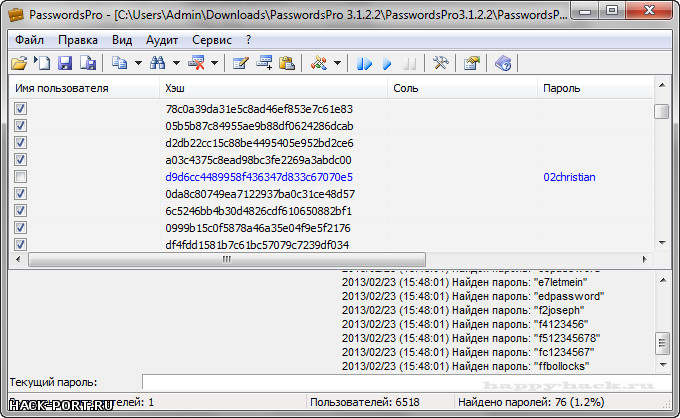Click the binoculars search icon
Screen dimensions: 680x418
pos(157,63)
